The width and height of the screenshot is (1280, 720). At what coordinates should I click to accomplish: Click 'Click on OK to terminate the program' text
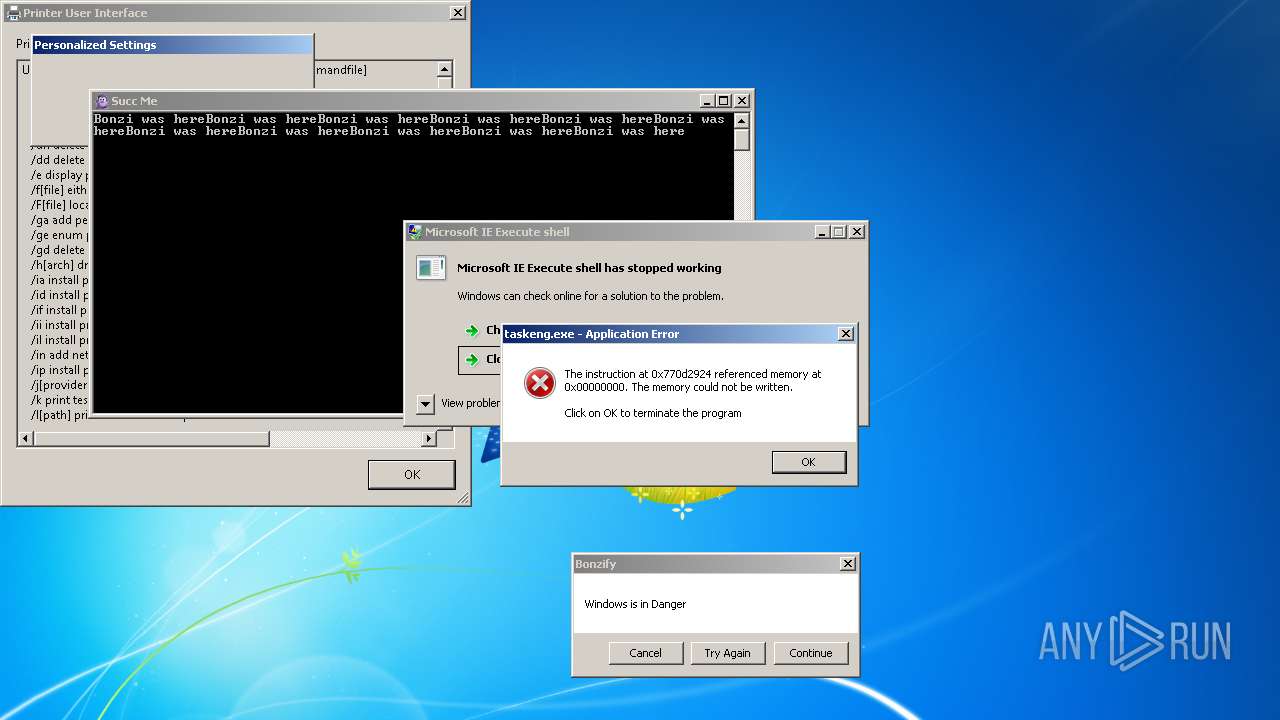coord(653,413)
